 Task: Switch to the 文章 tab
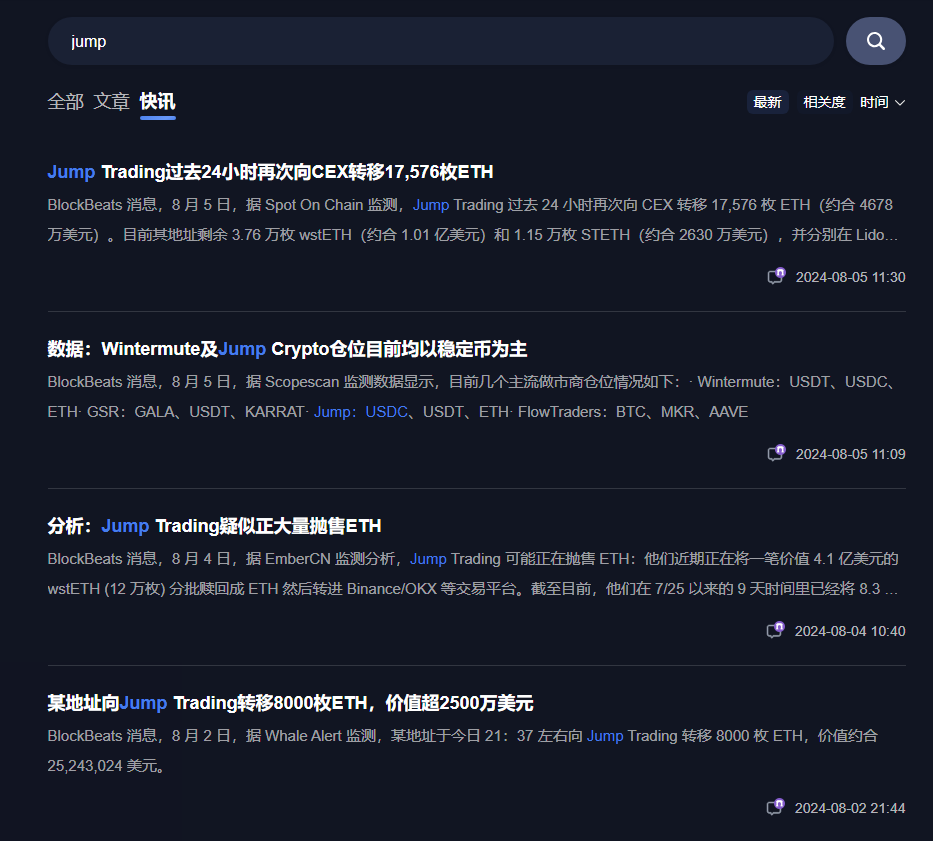[x=111, y=102]
